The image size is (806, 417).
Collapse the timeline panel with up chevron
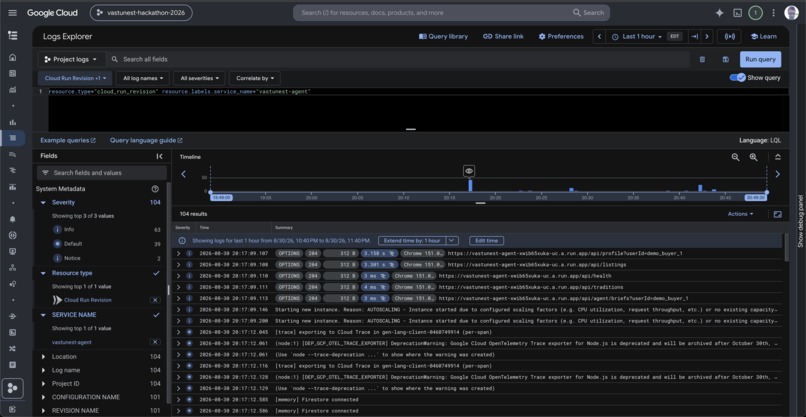click(778, 157)
